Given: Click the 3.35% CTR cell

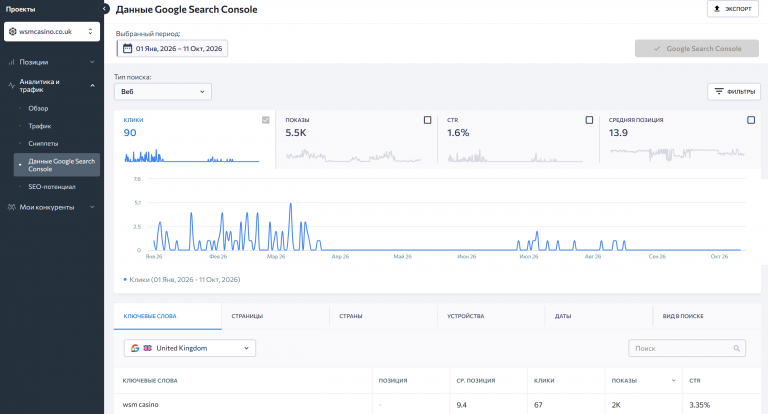Looking at the screenshot, I should click(699, 405).
